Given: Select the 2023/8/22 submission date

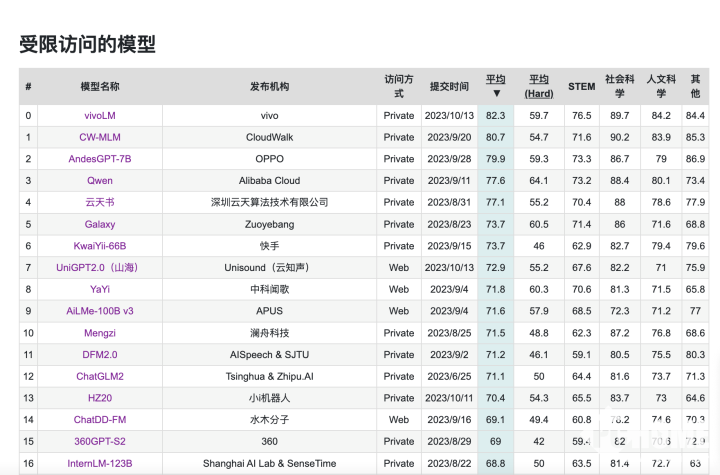Looking at the screenshot, I should [x=449, y=464].
